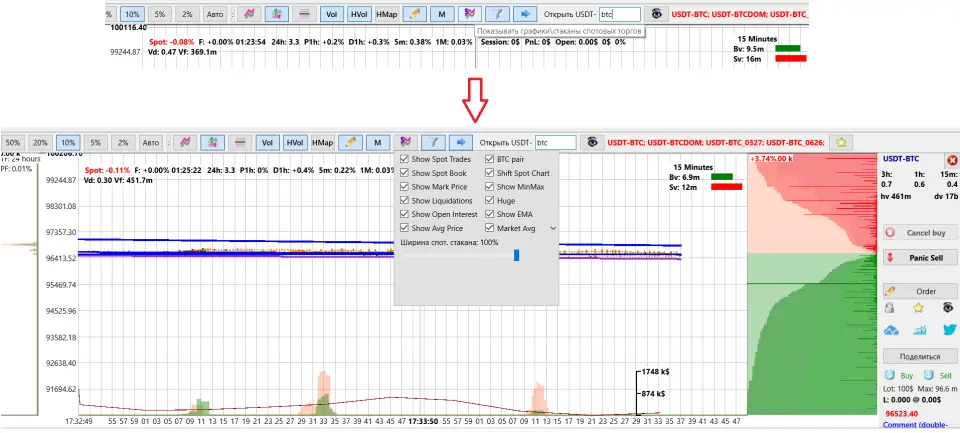Click the spot order book width slider
960x433 pixels.
[x=516, y=256]
